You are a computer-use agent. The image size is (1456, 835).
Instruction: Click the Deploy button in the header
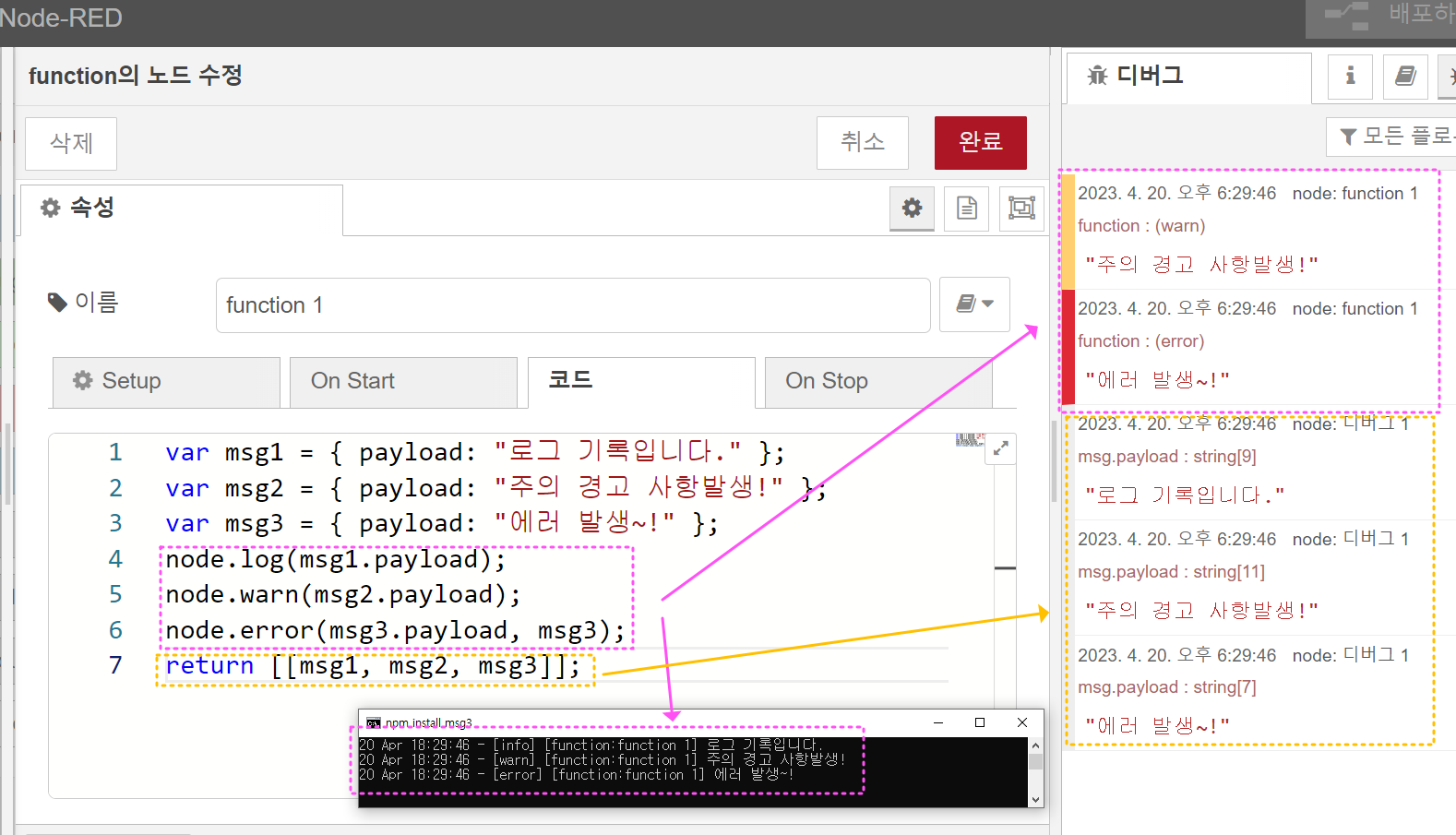pyautogui.click(x=1380, y=18)
